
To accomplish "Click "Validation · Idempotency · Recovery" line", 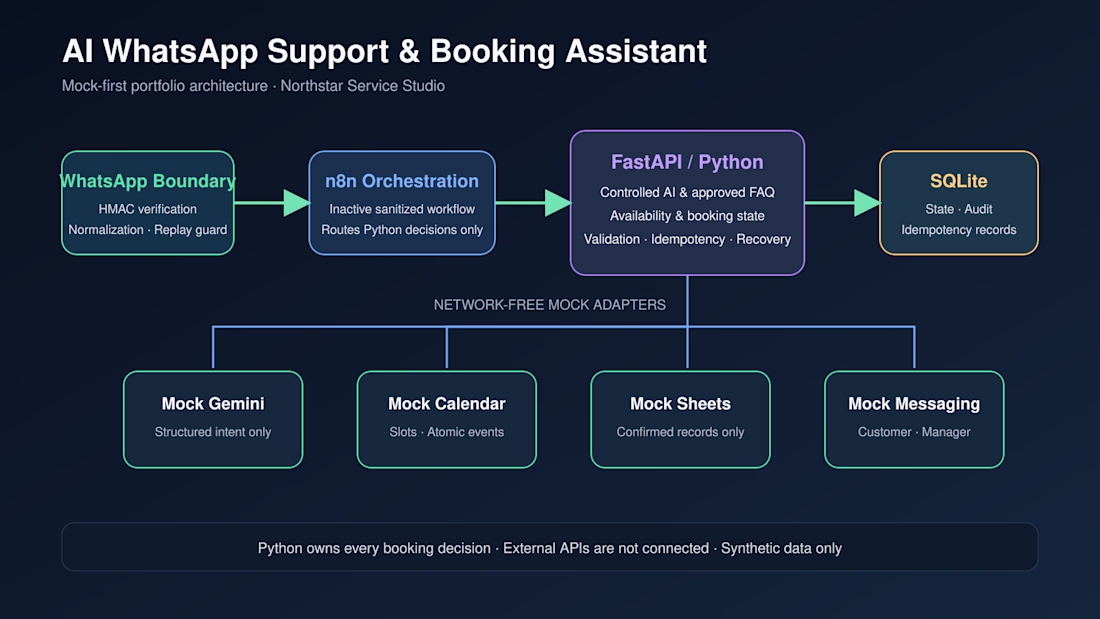I will (688, 239).
